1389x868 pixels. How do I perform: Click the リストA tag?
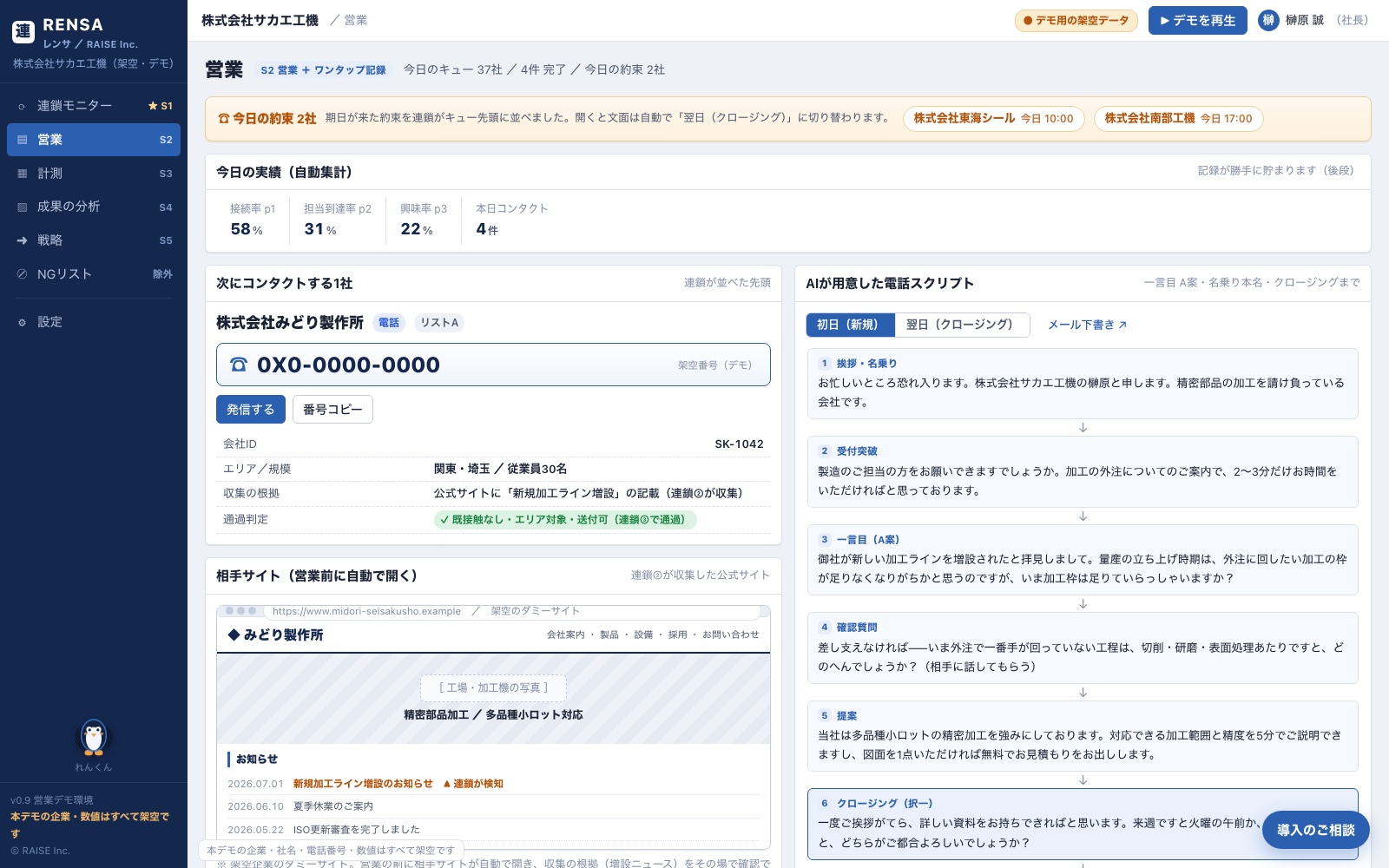[x=439, y=323]
